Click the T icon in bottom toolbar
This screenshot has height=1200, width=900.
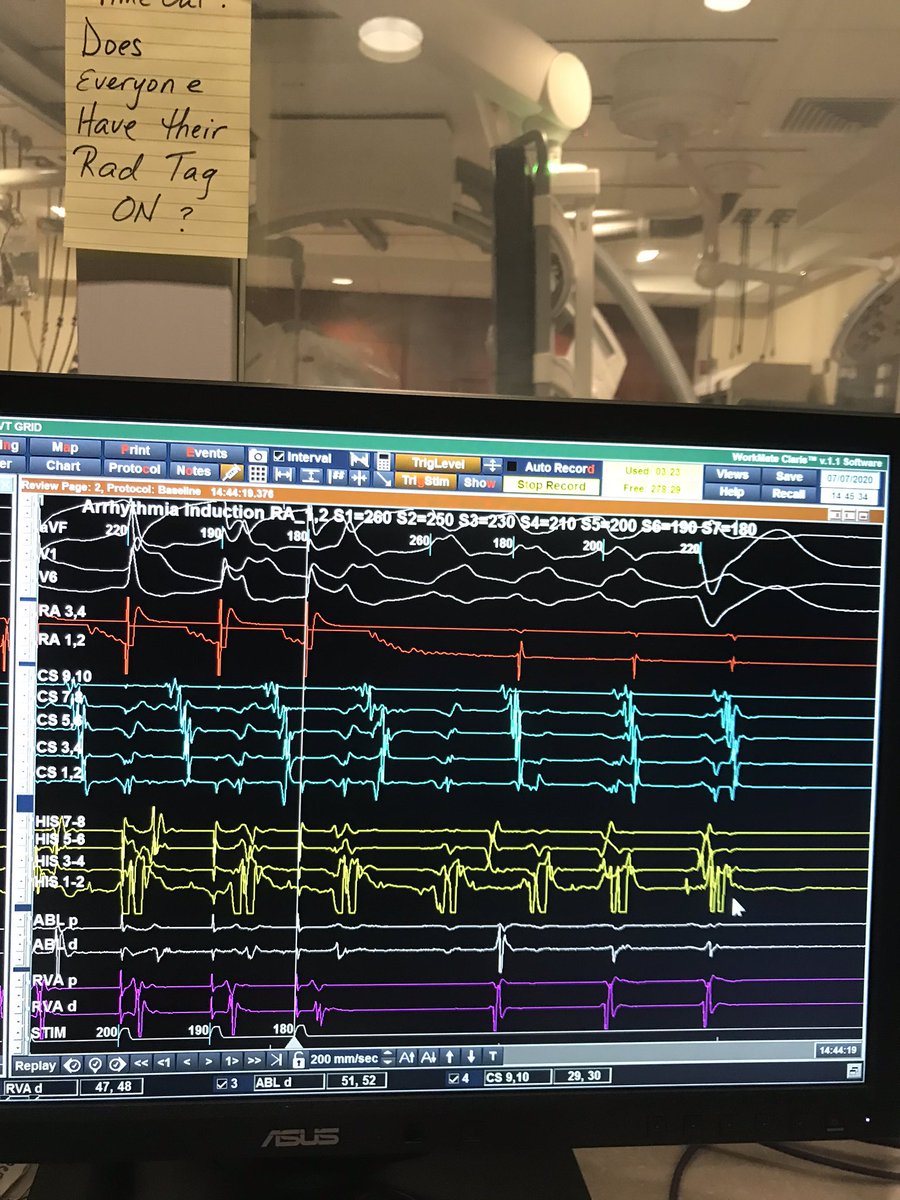click(x=493, y=1055)
